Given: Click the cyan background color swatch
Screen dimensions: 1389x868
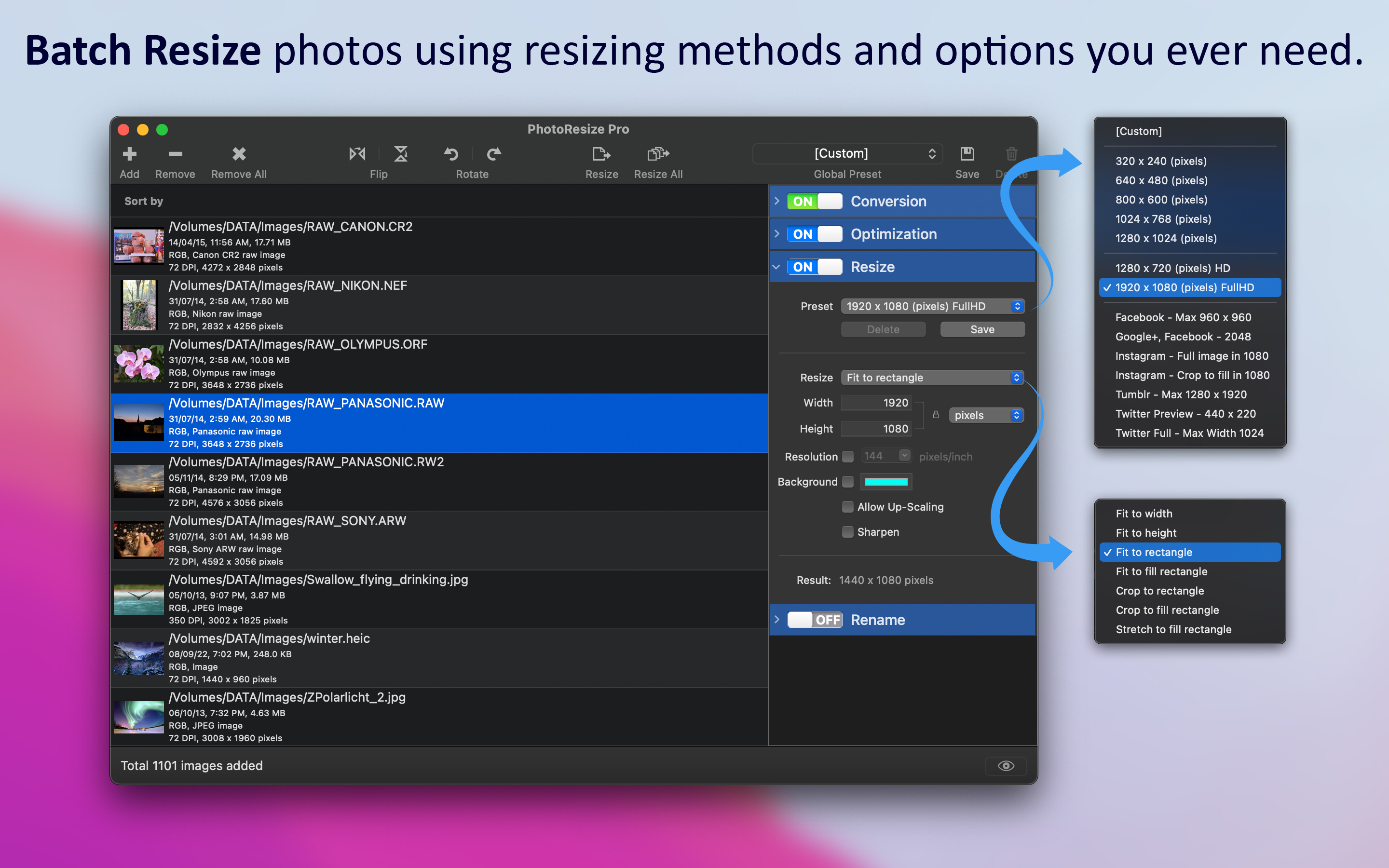Looking at the screenshot, I should click(885, 482).
